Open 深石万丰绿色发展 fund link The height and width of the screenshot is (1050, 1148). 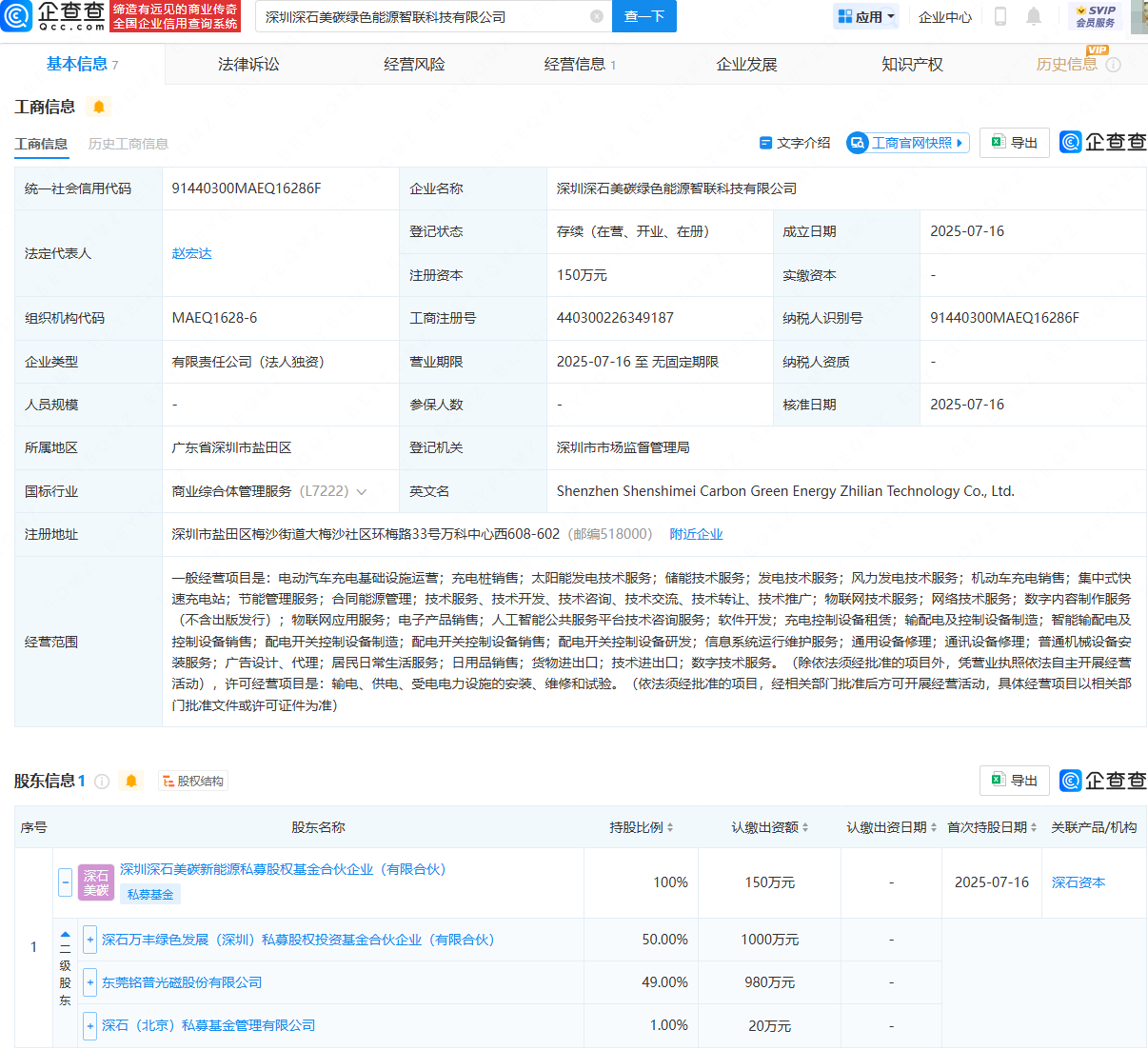(298, 940)
